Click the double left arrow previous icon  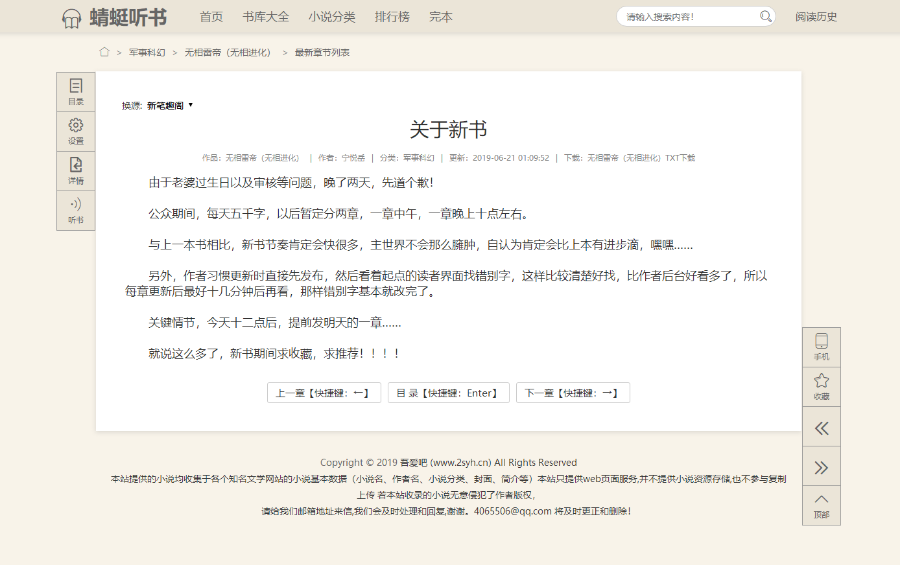pyautogui.click(x=821, y=428)
